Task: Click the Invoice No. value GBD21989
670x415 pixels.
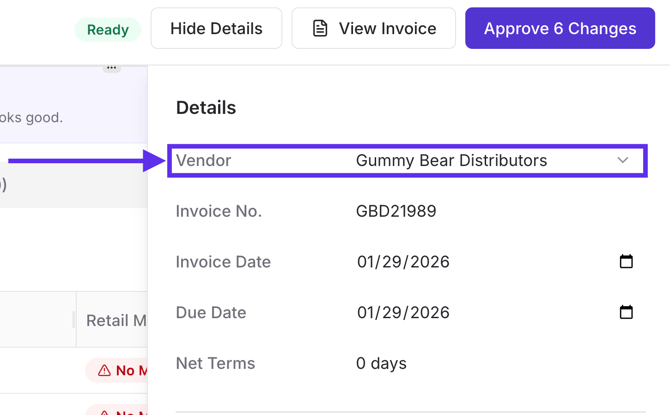Action: click(396, 211)
